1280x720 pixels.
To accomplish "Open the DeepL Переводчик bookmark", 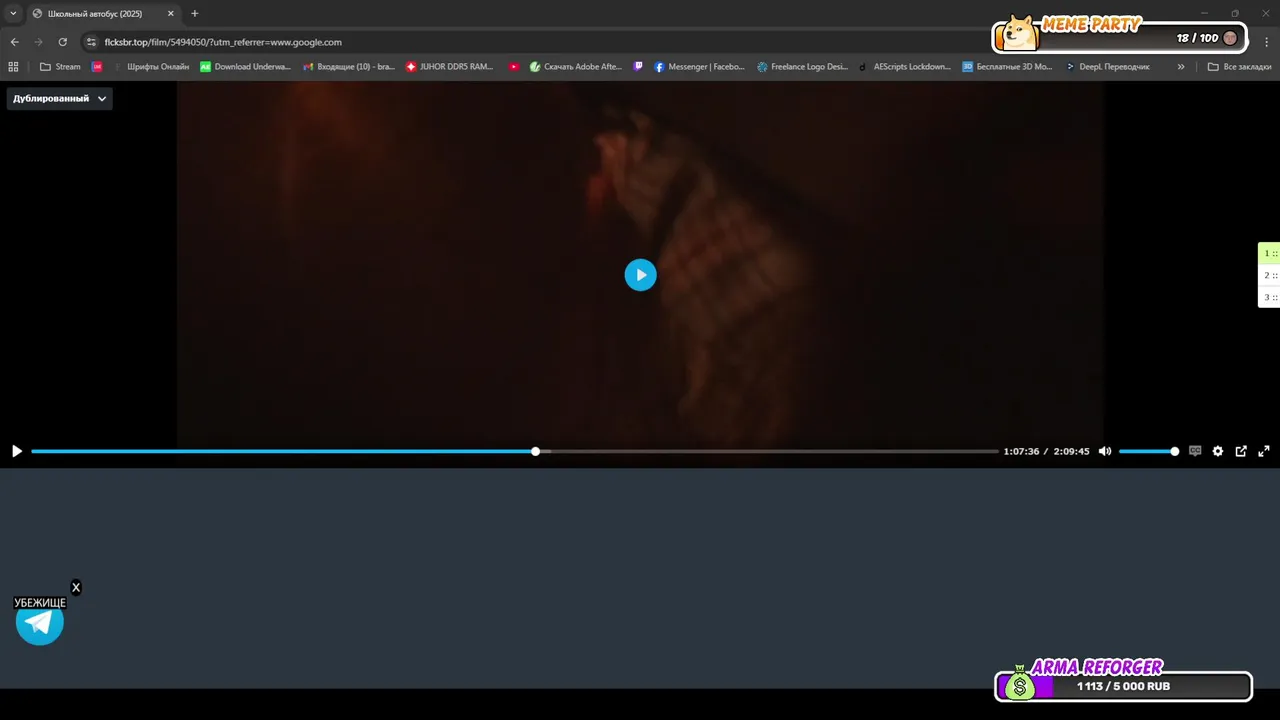I will tap(1108, 67).
